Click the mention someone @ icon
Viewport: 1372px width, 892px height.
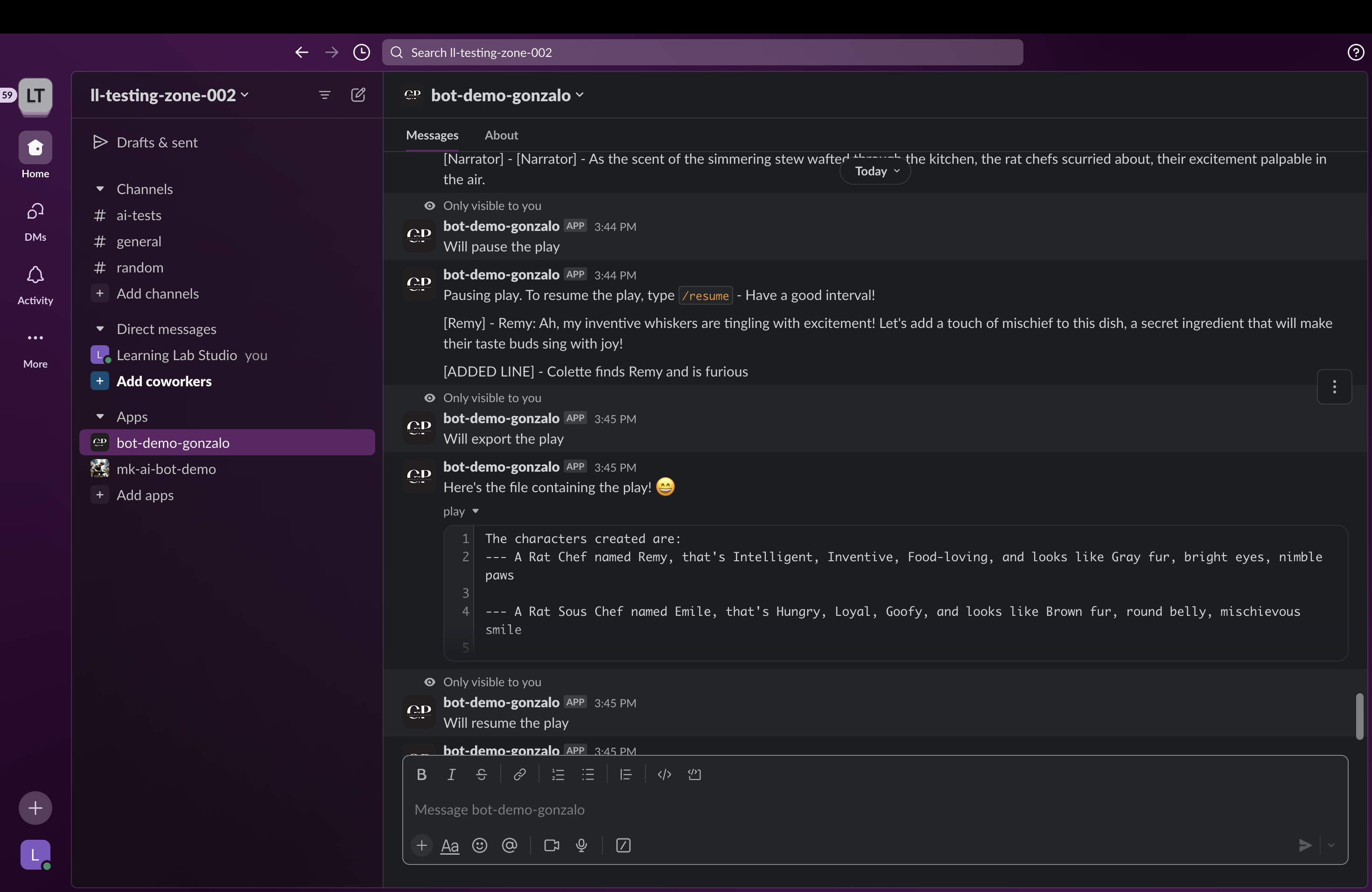[x=510, y=845]
